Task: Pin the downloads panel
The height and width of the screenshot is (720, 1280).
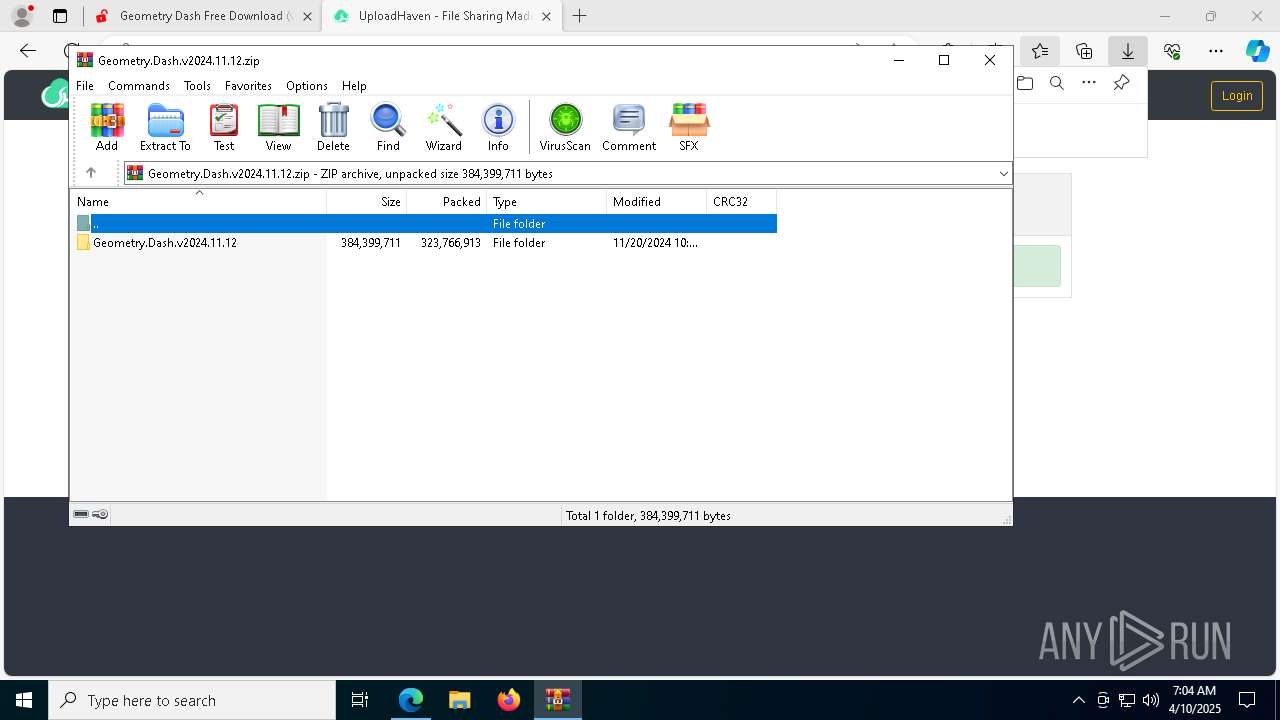Action: pos(1121,83)
